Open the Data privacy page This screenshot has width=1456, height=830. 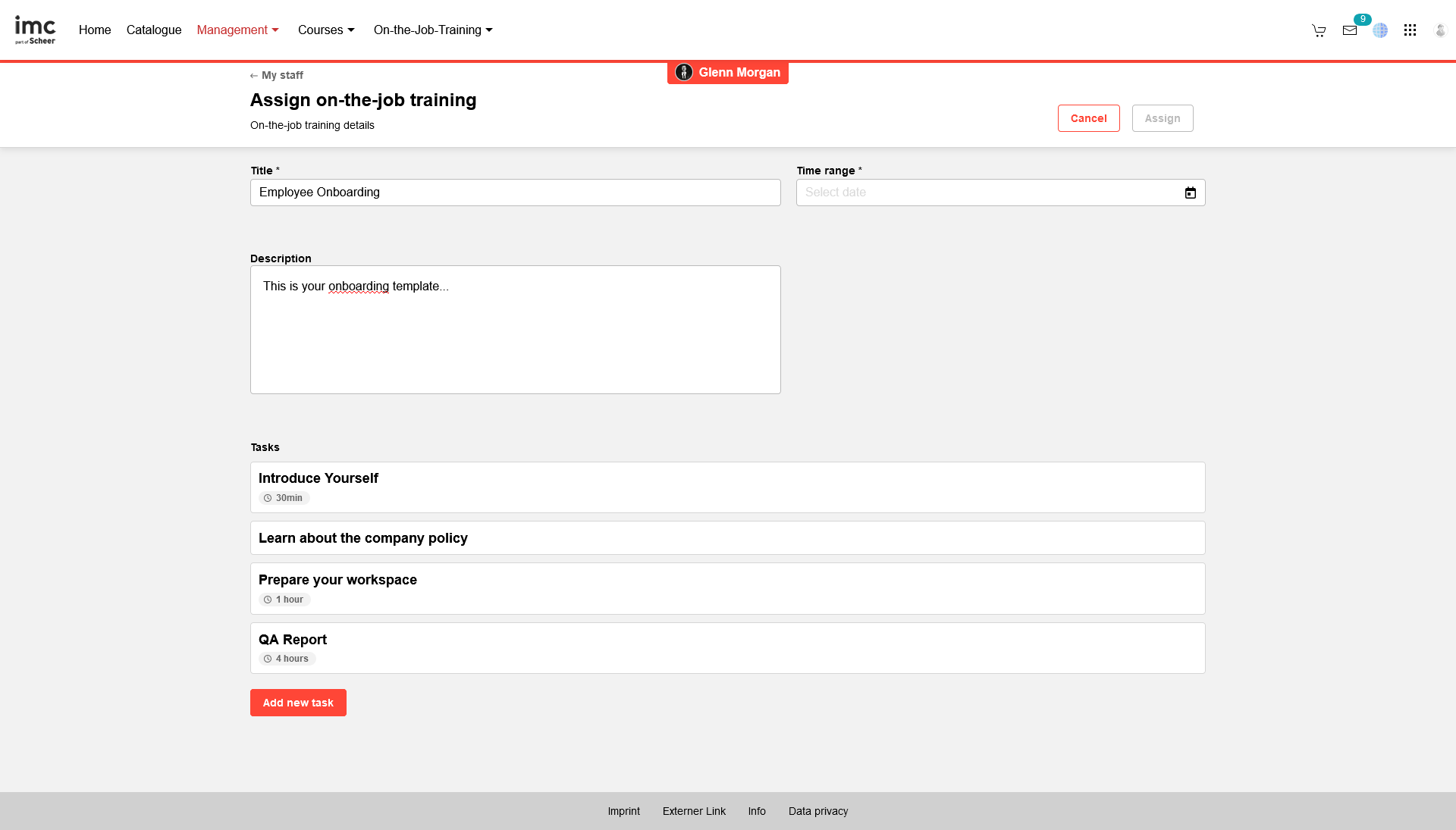[x=817, y=811]
